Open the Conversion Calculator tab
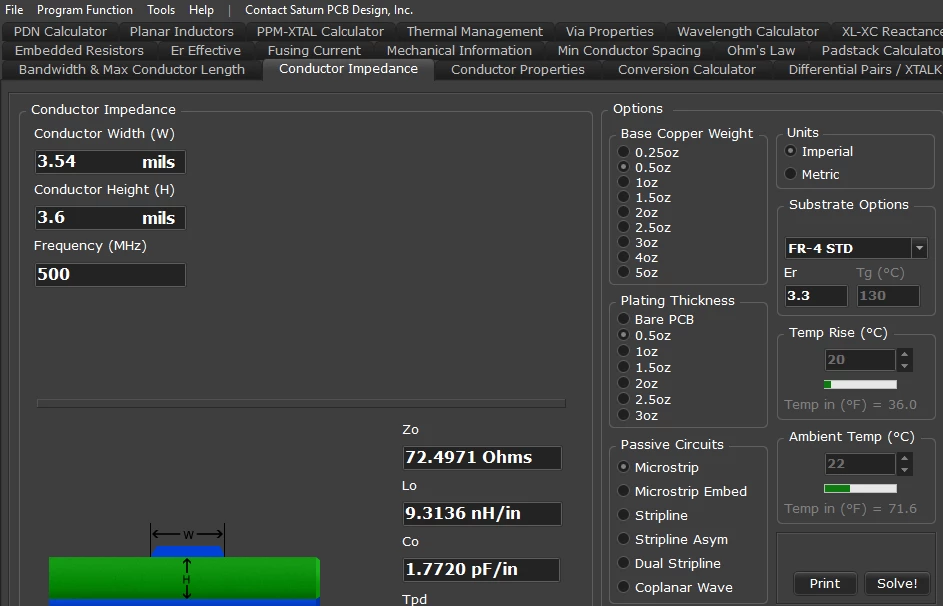The width and height of the screenshot is (943, 606). pos(687,70)
